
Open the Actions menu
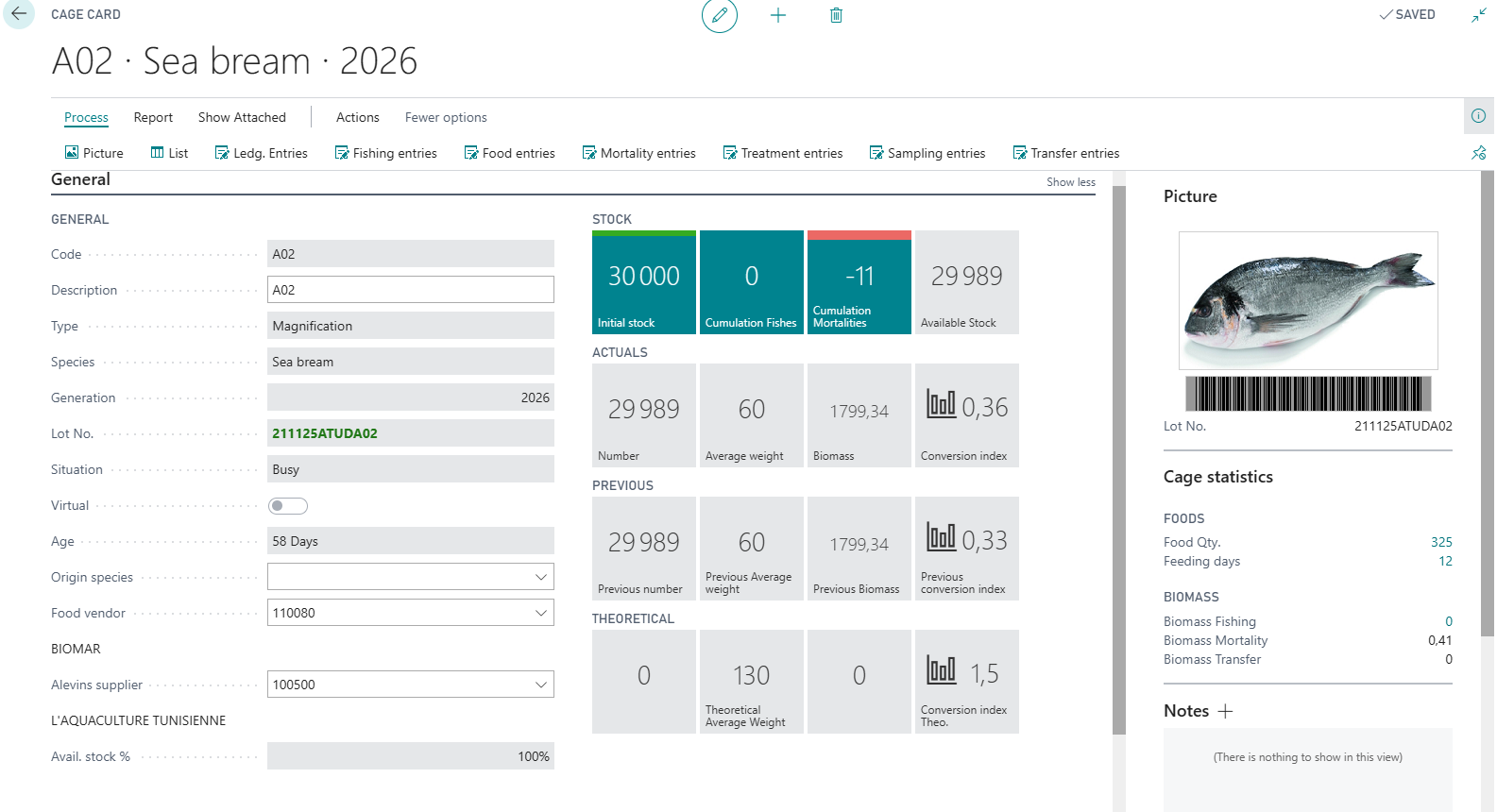357,117
